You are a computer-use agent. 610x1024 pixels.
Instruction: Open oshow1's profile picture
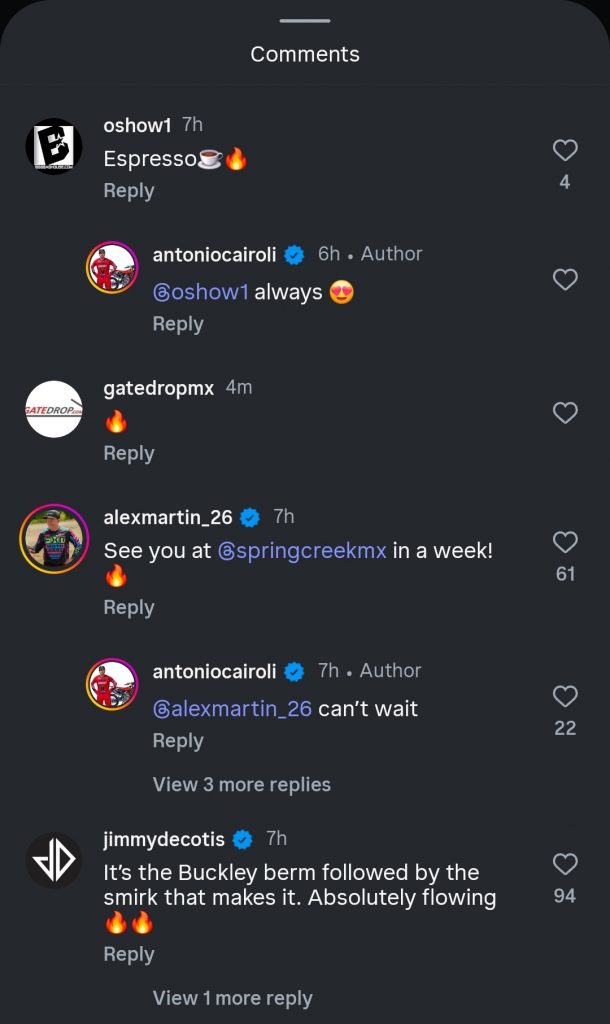point(53,147)
